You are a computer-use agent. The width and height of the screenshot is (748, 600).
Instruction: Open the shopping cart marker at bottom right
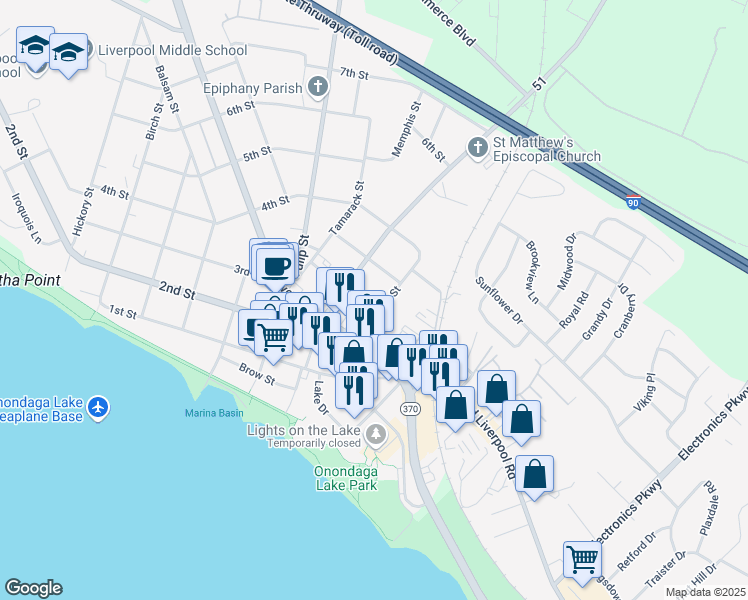coord(582,558)
